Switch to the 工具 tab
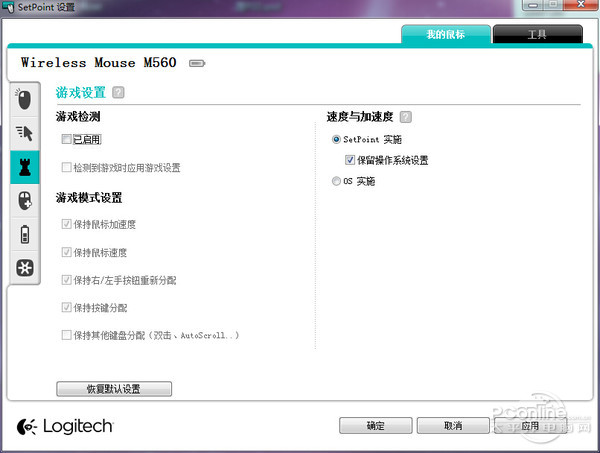Screen dimensions: 600x453 point(538,34)
